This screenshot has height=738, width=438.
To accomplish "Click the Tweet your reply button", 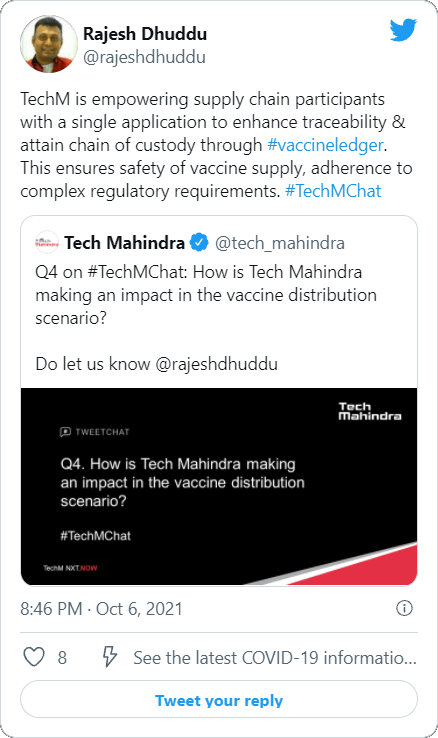I will 219,700.
